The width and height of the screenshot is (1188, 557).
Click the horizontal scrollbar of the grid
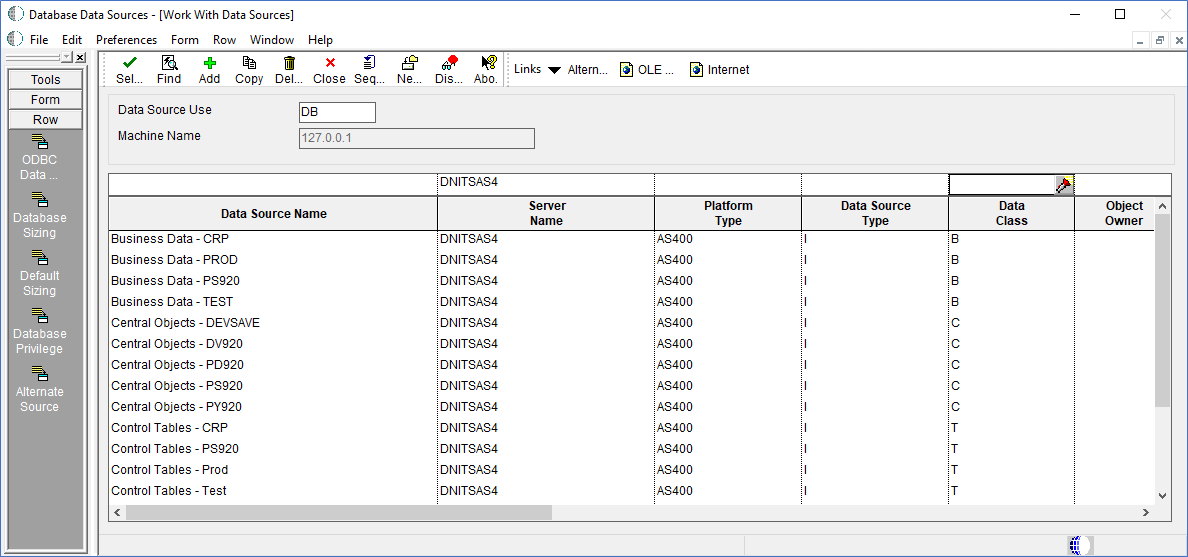coord(338,512)
